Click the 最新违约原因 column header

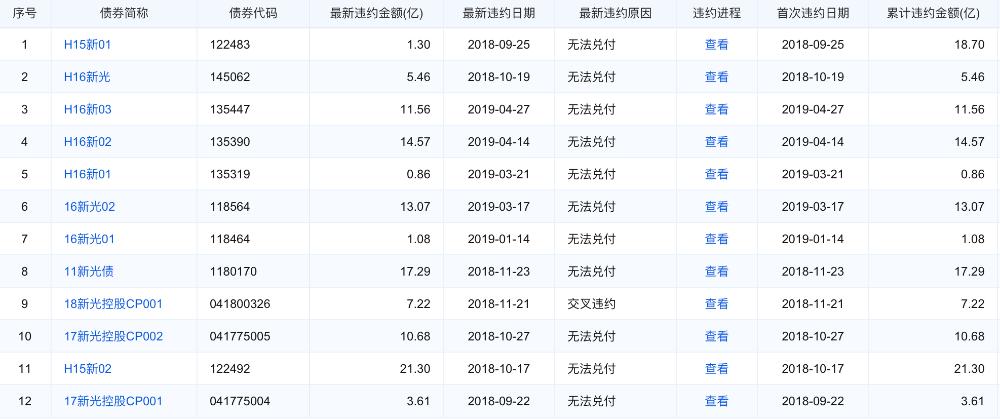coord(615,13)
